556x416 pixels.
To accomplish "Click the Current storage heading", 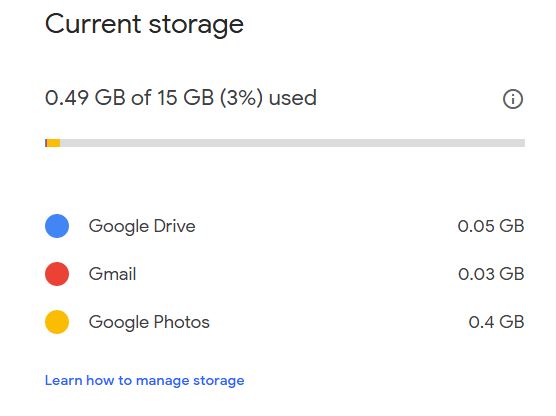I will pyautogui.click(x=144, y=25).
